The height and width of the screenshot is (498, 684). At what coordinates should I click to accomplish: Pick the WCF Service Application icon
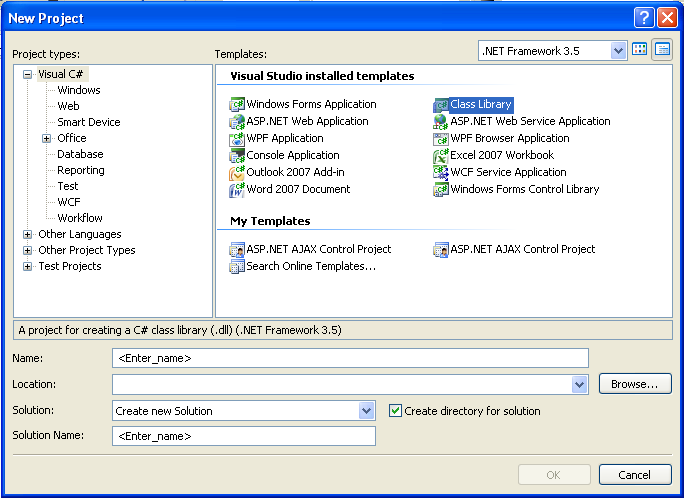[x=441, y=173]
